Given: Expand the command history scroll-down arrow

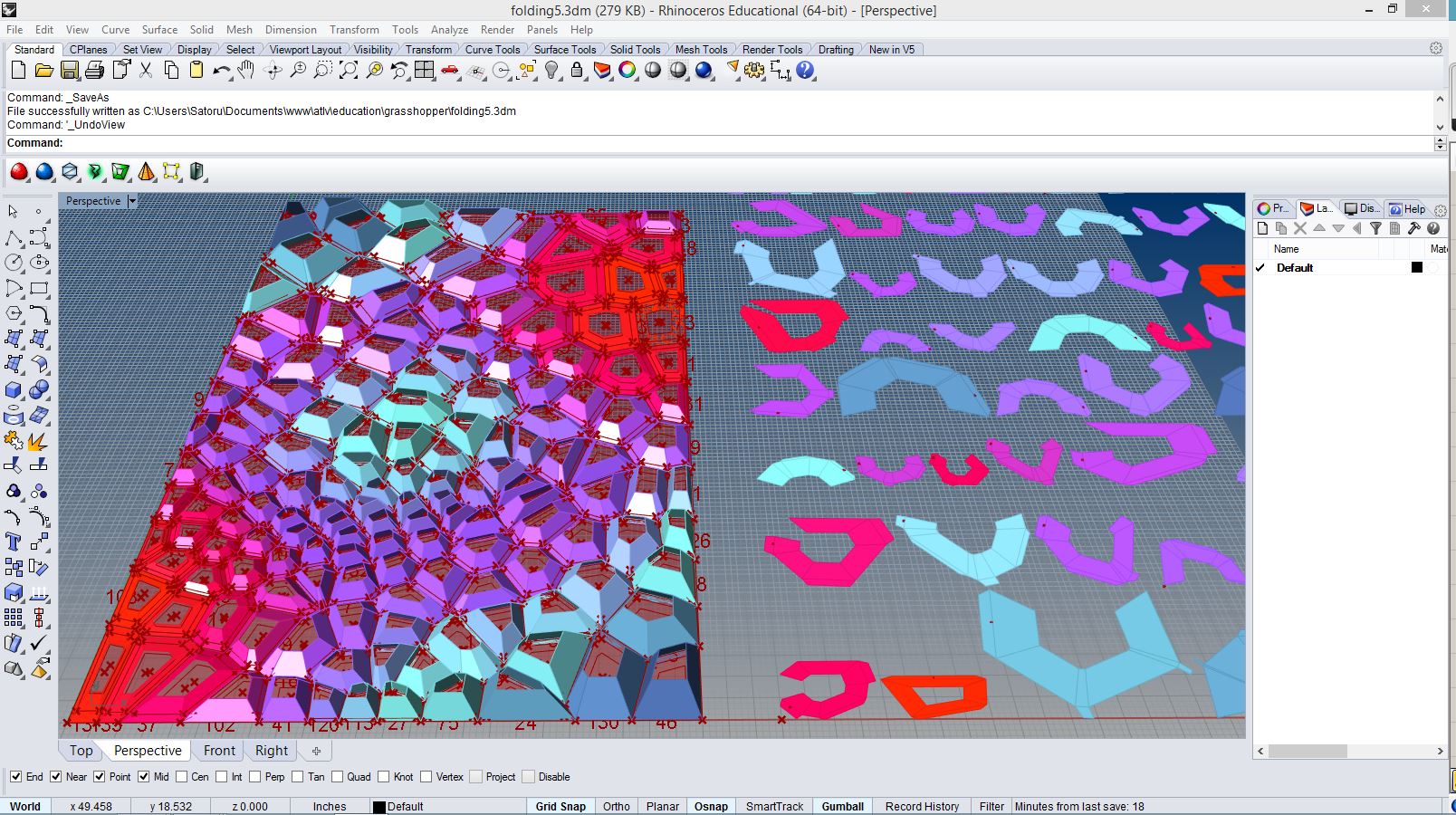Looking at the screenshot, I should (x=1440, y=127).
